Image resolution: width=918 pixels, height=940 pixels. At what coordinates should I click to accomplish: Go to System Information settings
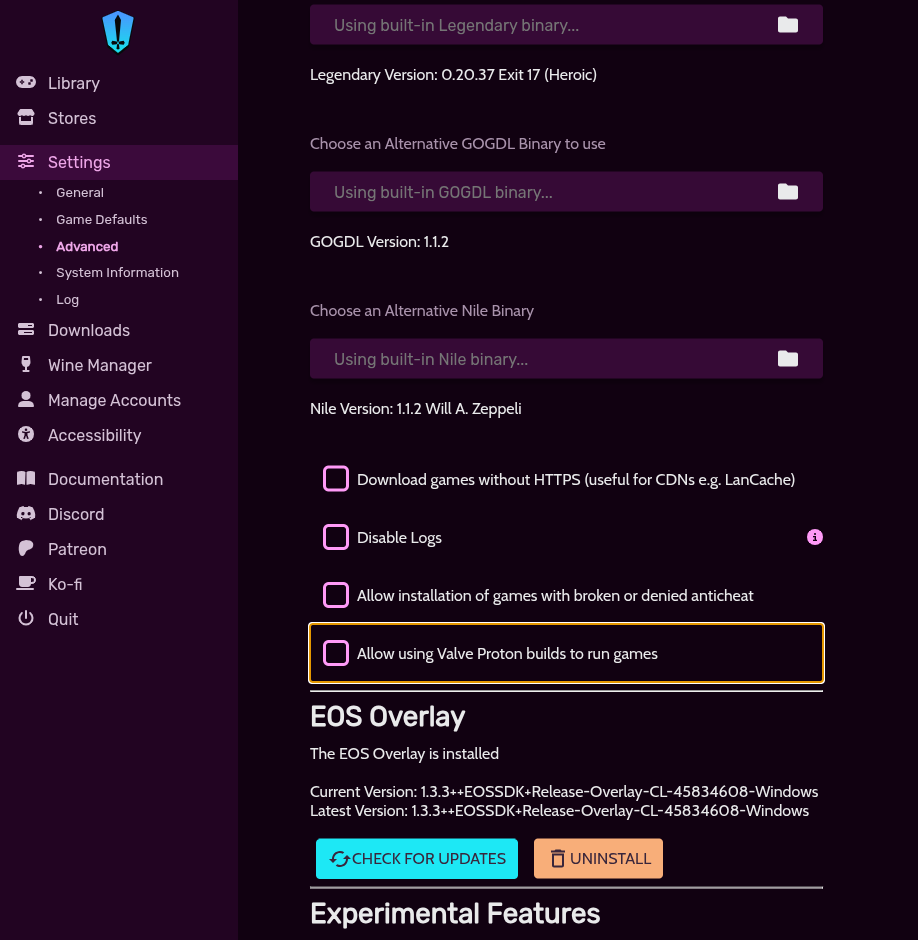click(x=117, y=273)
